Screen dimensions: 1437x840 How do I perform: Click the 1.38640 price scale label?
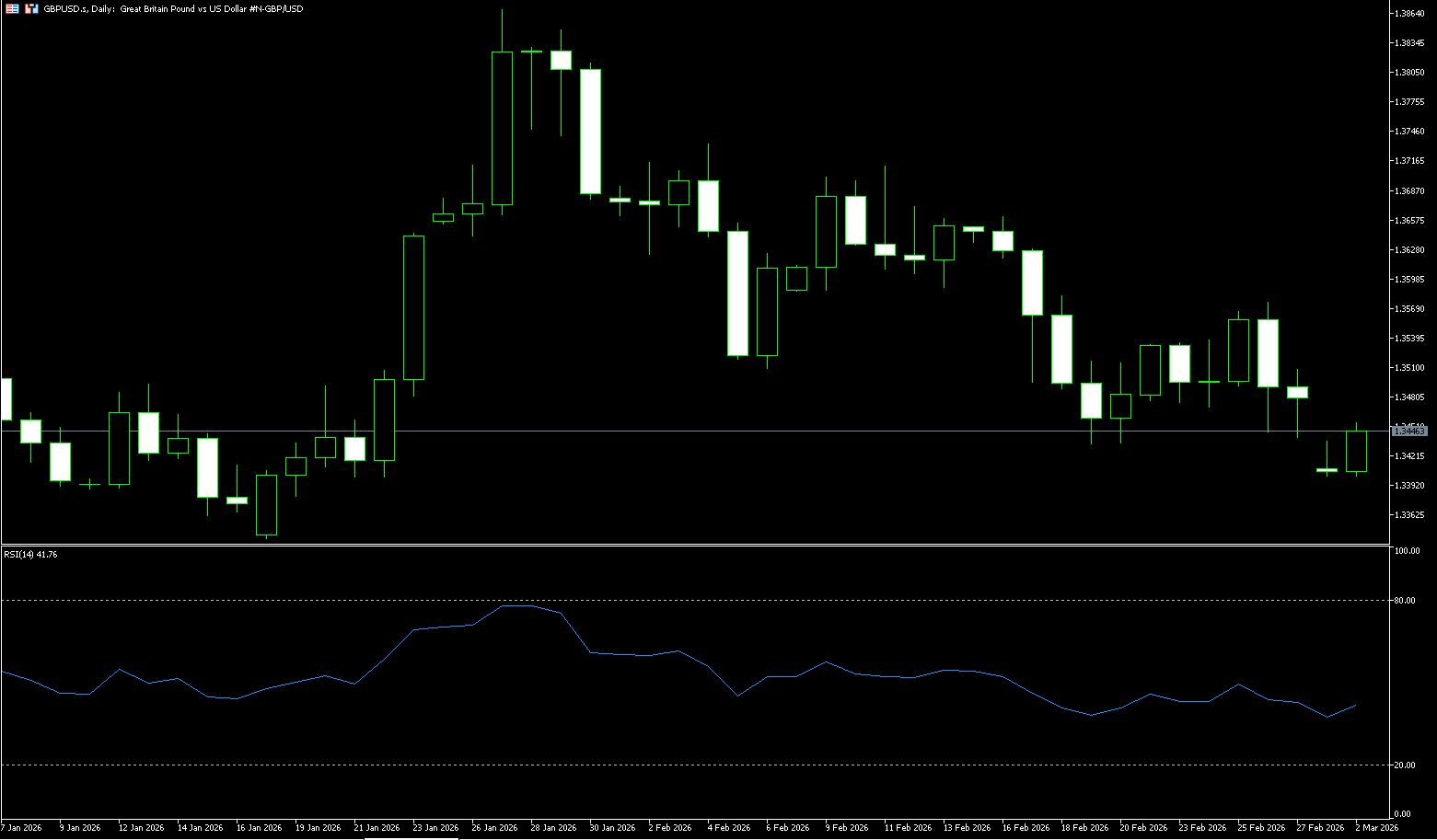[x=1409, y=14]
